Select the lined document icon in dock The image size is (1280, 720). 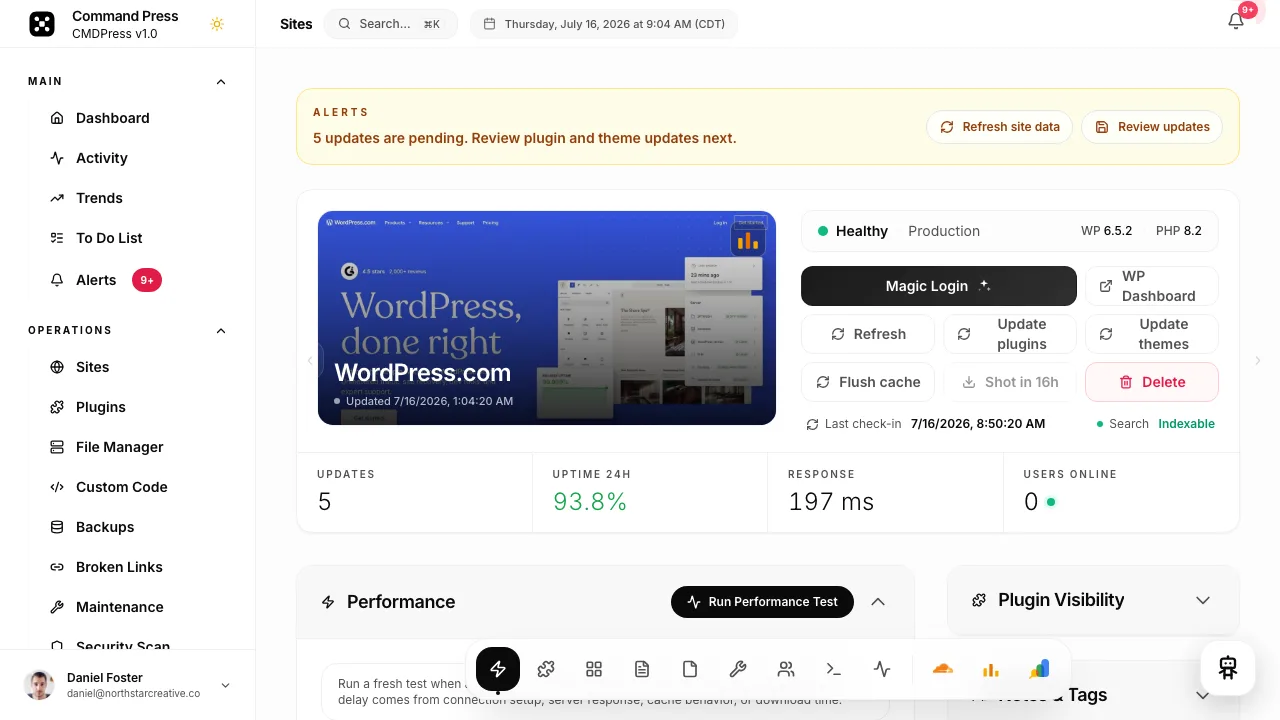642,669
